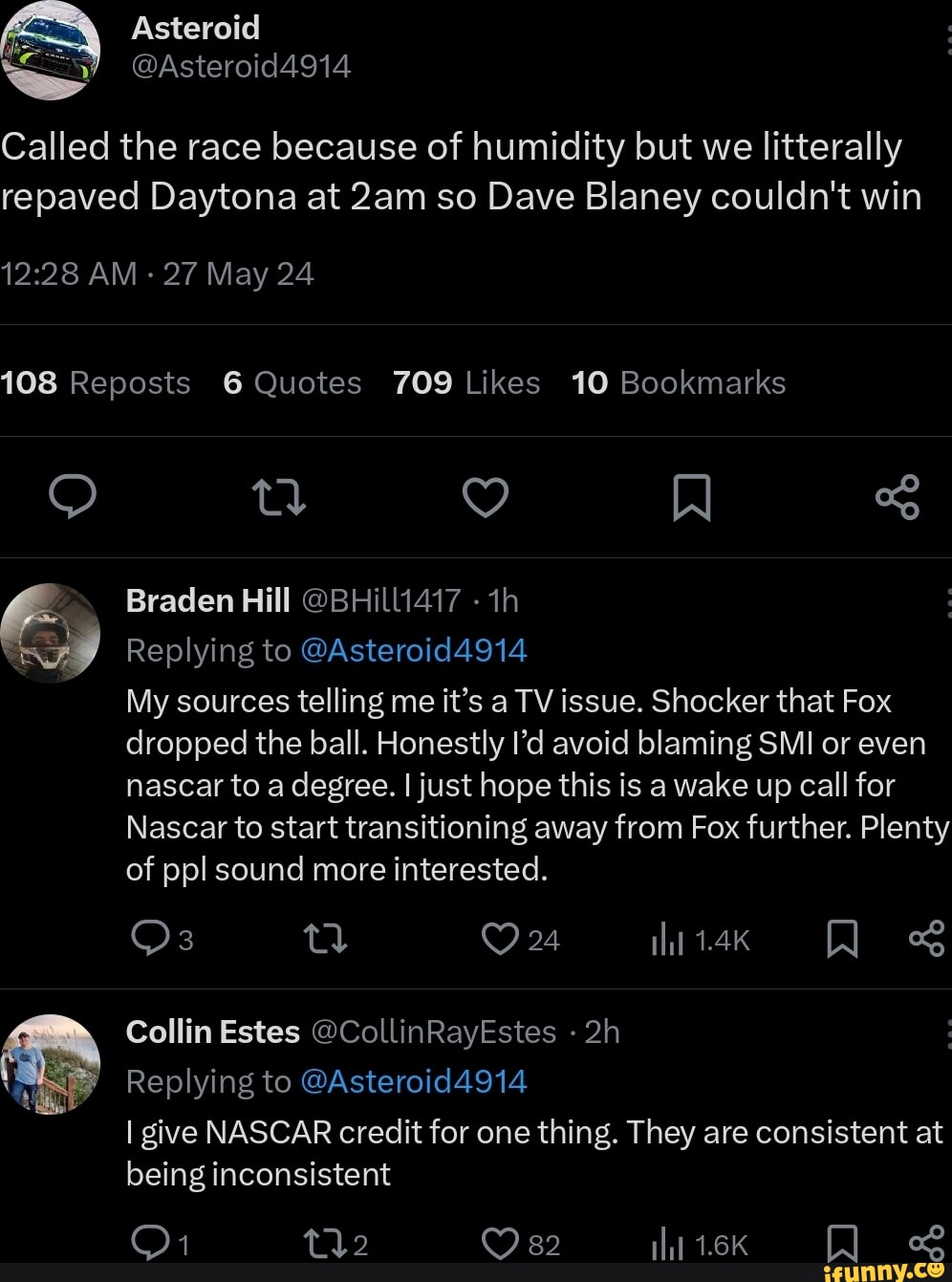This screenshot has width=952, height=1282.
Task: Repost Braden Hill's reply
Action: (x=325, y=940)
